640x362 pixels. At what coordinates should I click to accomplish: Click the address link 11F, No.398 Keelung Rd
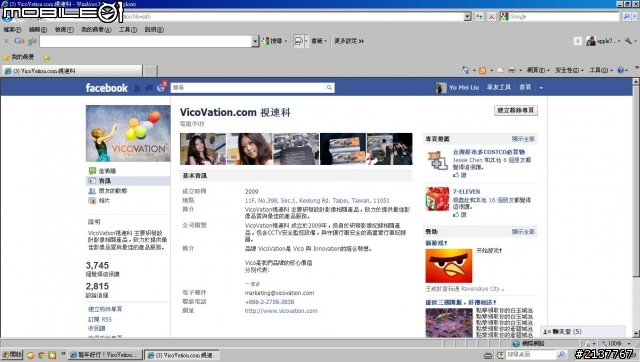[317, 201]
